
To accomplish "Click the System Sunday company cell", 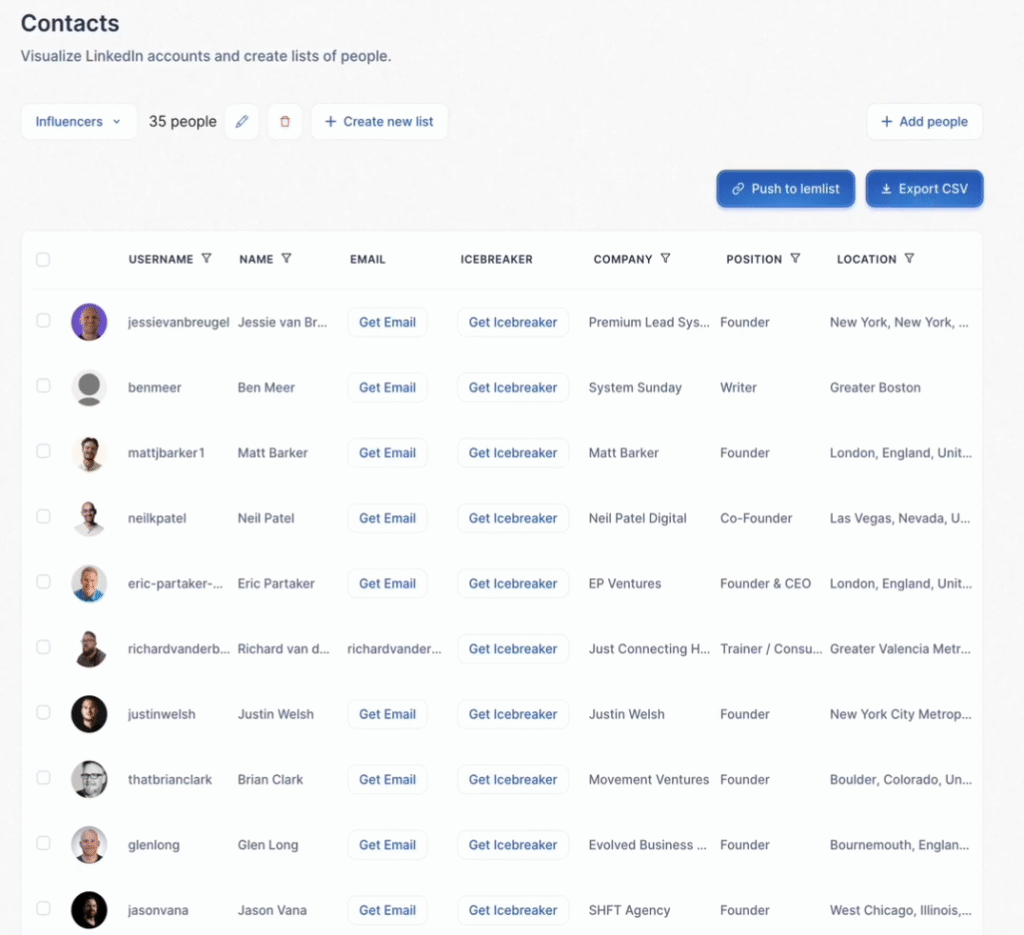I will (635, 387).
